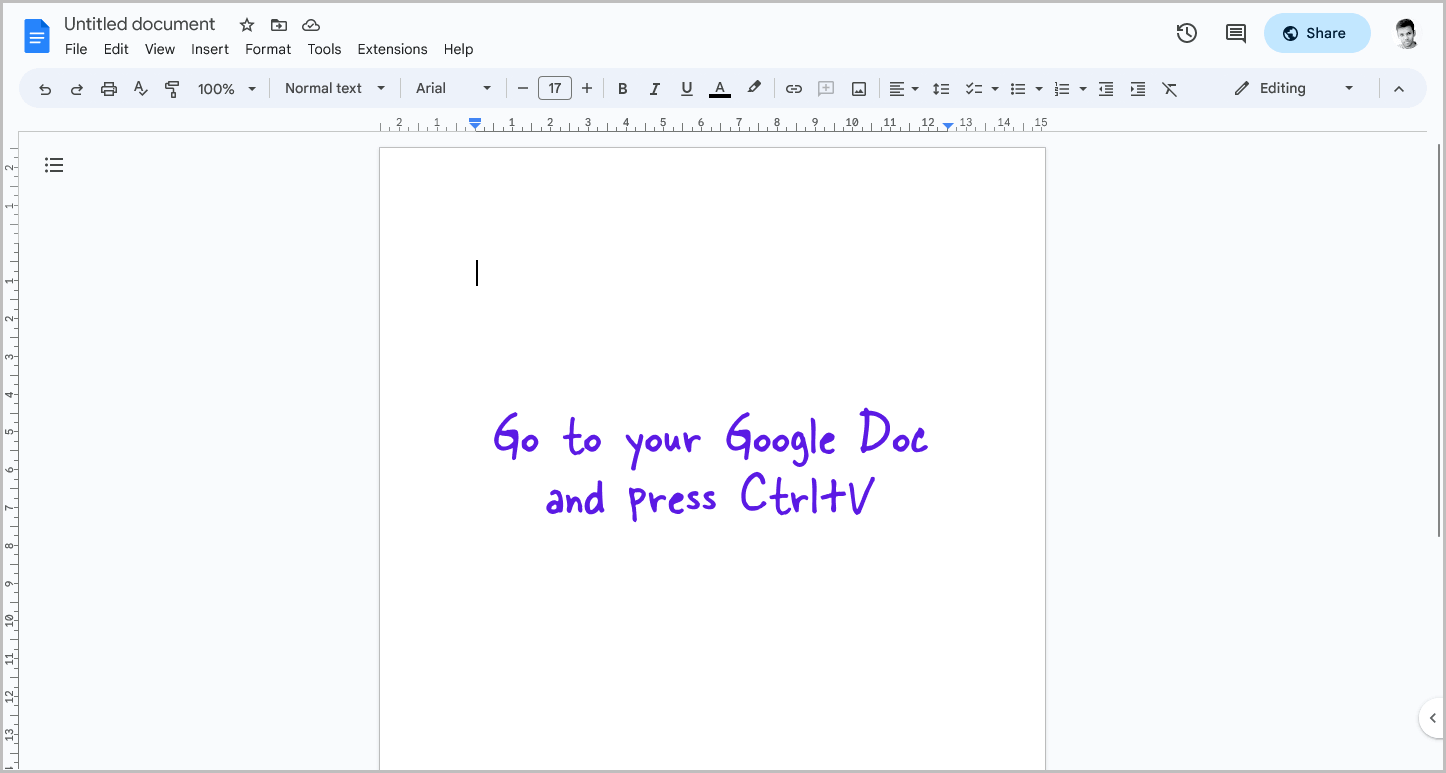This screenshot has width=1446, height=773.
Task: Click the right indent ruler marker
Action: (948, 126)
